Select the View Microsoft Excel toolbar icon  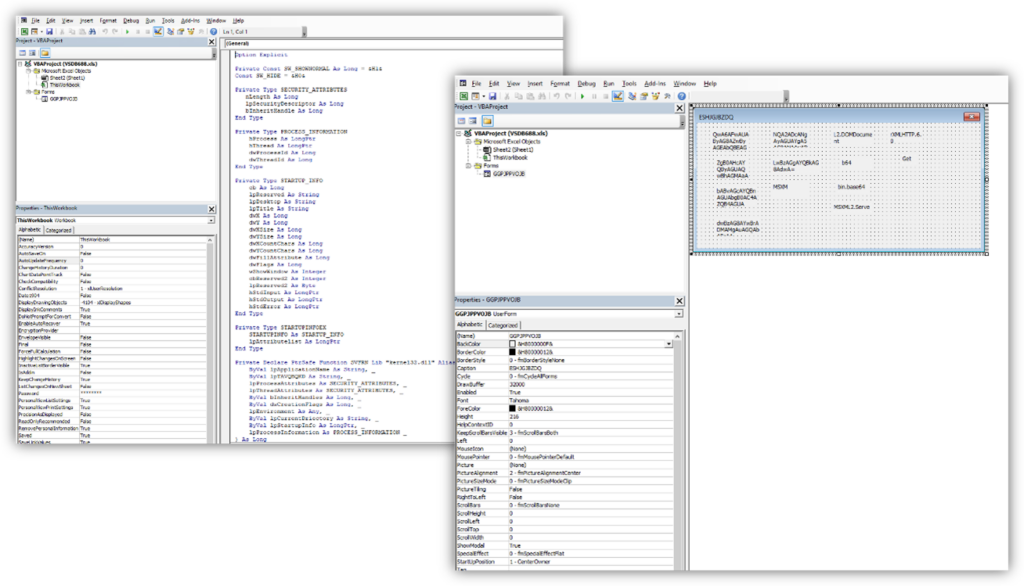(x=462, y=95)
